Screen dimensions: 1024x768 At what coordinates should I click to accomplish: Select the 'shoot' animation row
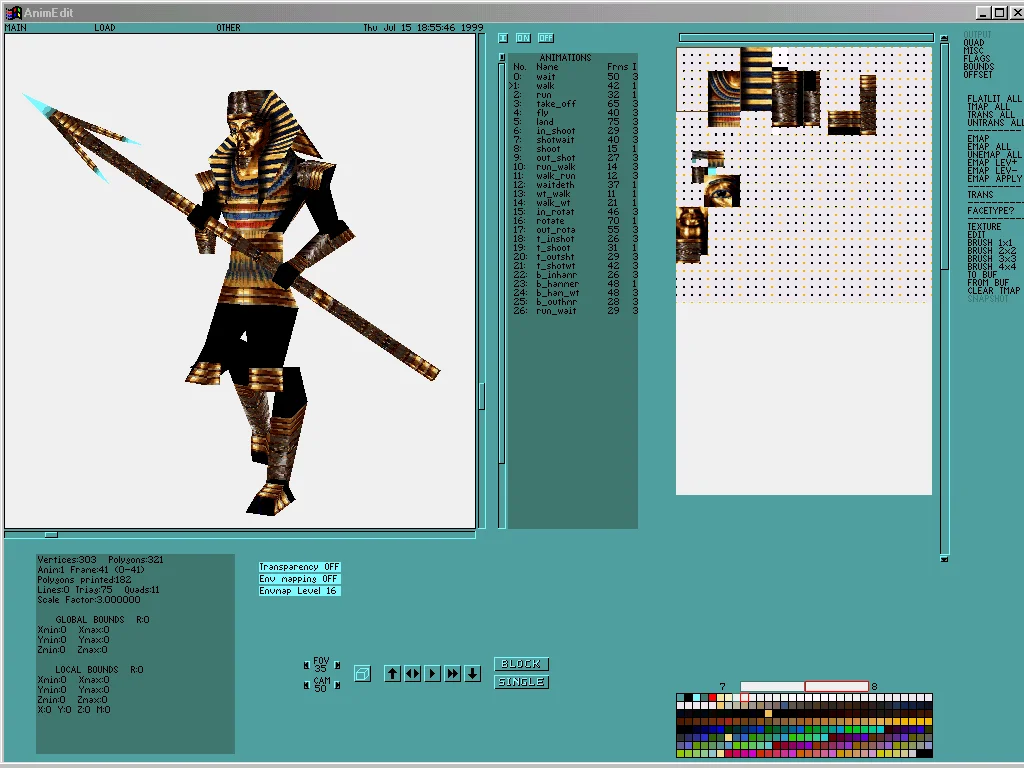(x=575, y=149)
